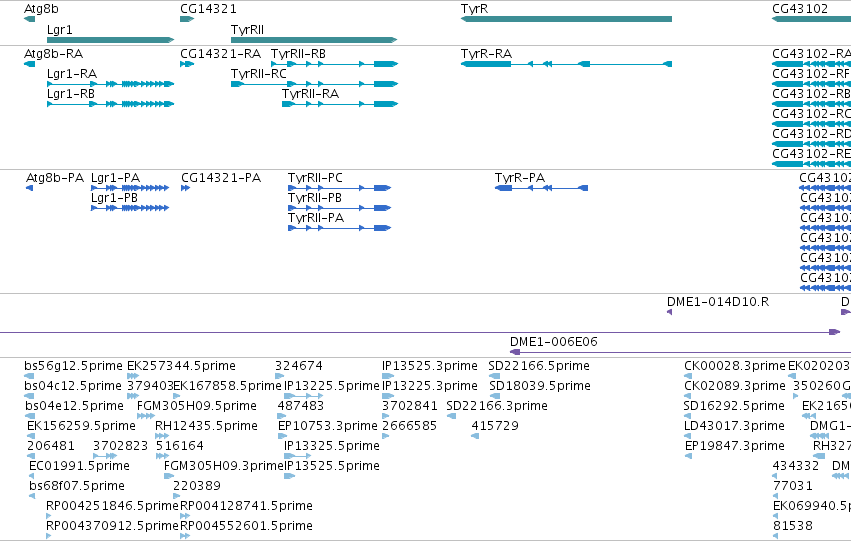Click the 3702841 feature label
Screen dimensions: 851x541
tap(410, 406)
